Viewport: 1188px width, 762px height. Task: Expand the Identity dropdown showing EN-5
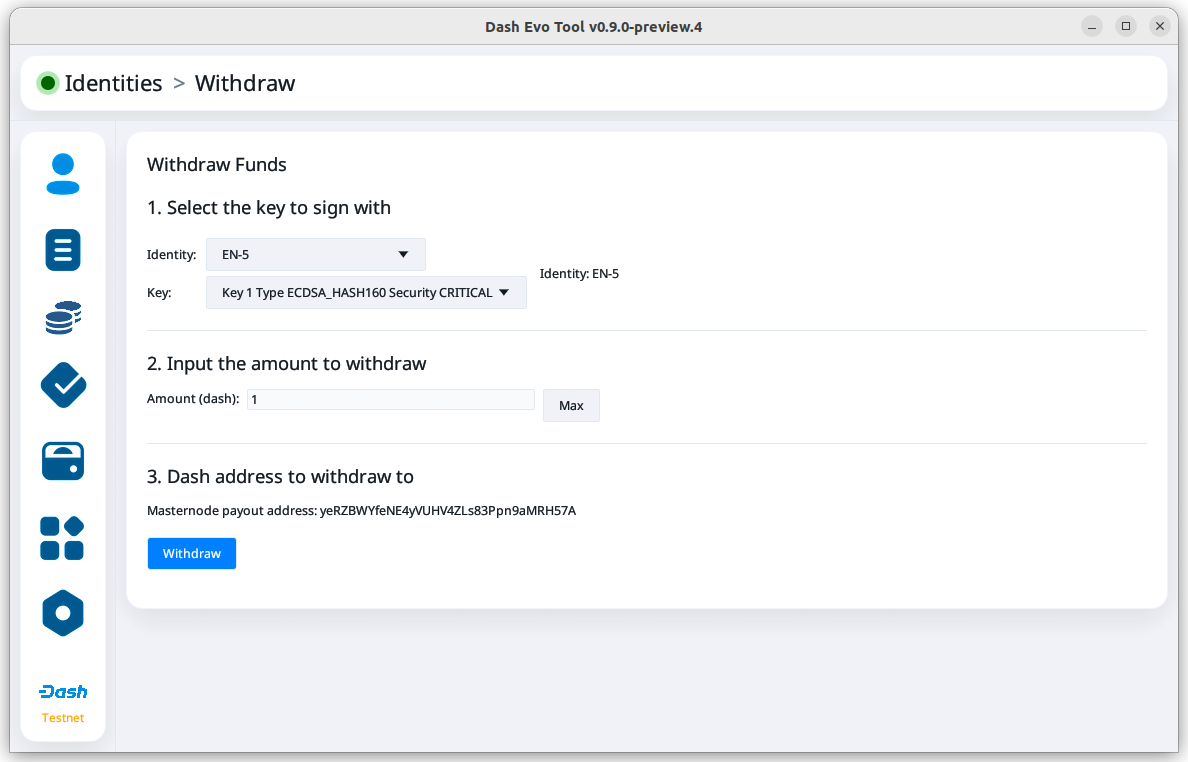tap(315, 254)
